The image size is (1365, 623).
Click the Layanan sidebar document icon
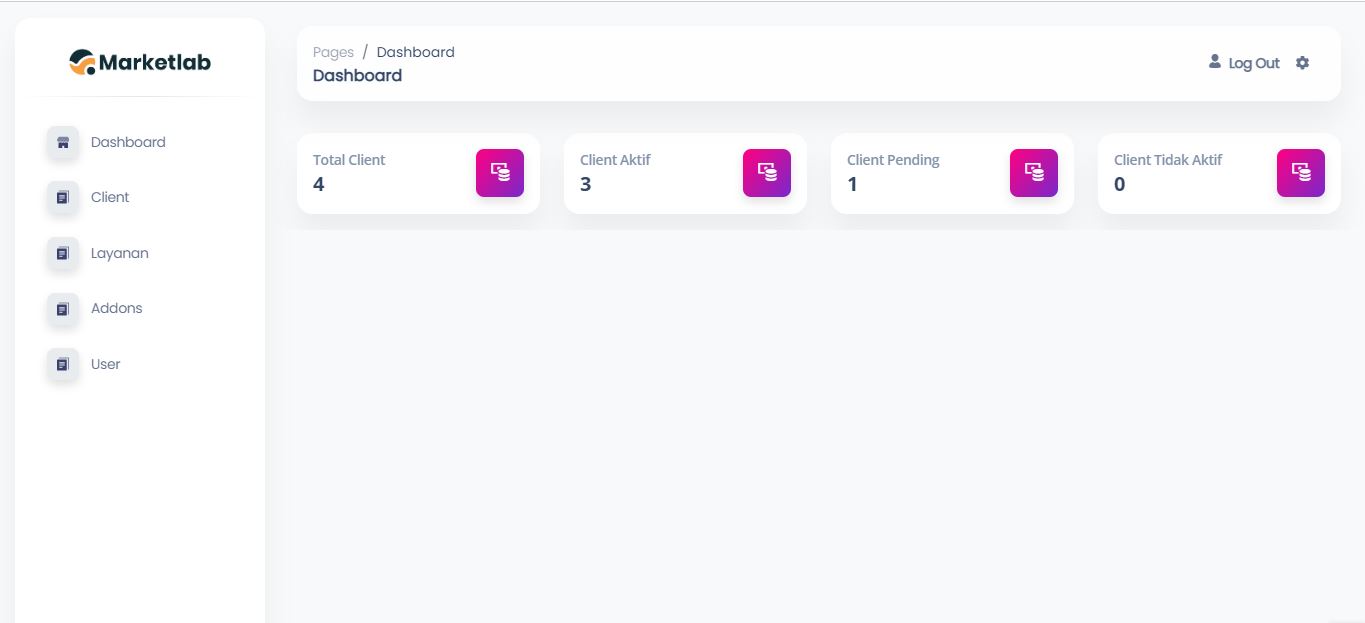[63, 254]
